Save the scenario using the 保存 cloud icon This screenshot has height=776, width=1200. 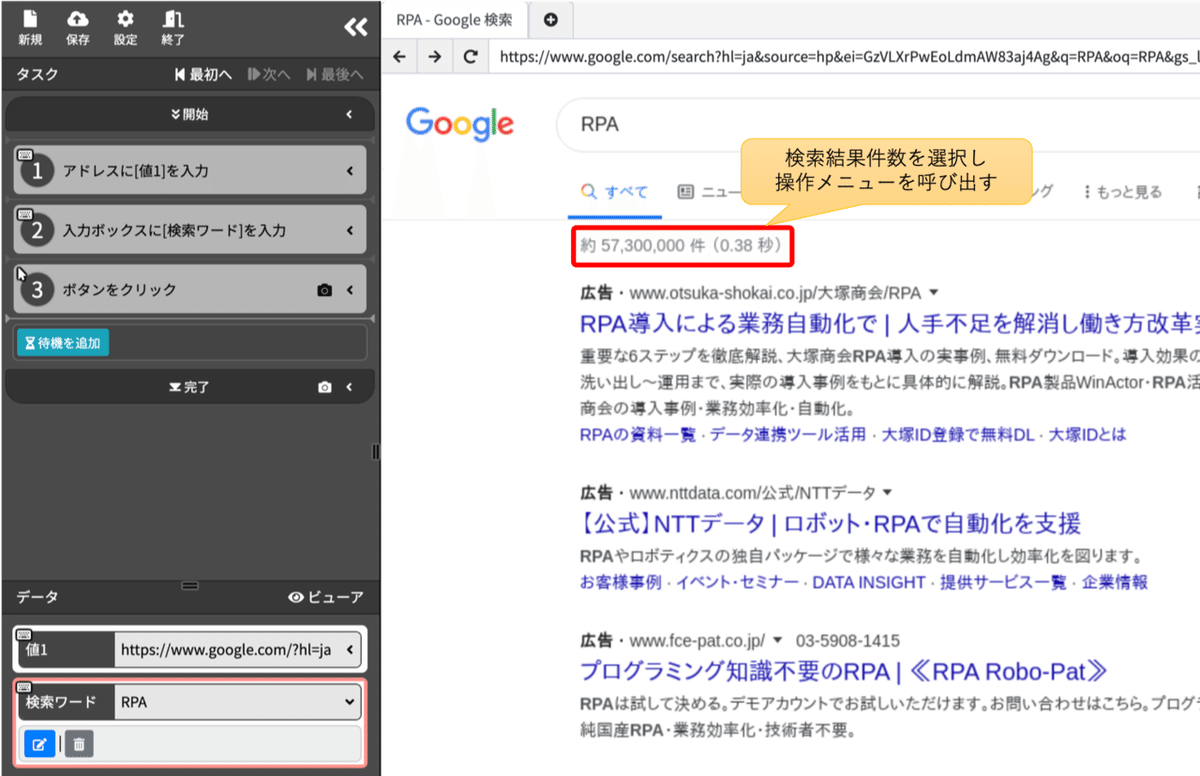(x=78, y=25)
